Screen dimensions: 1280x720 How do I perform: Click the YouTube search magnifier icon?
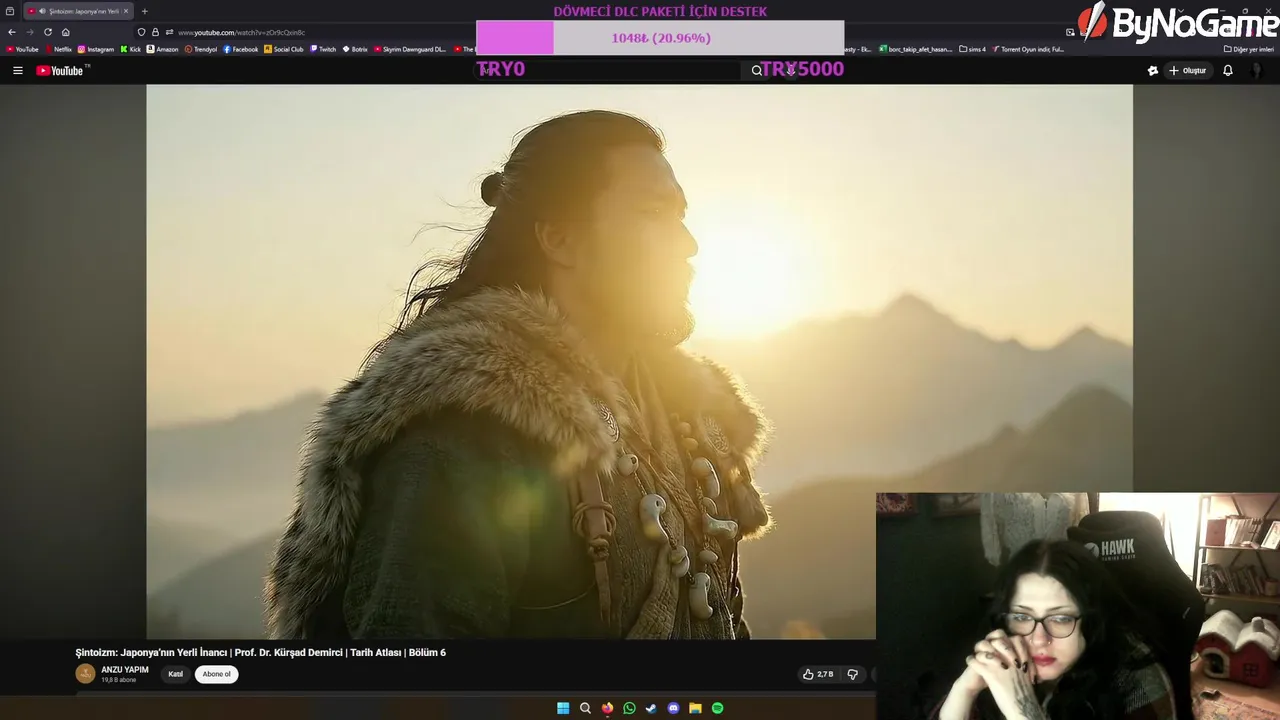757,71
